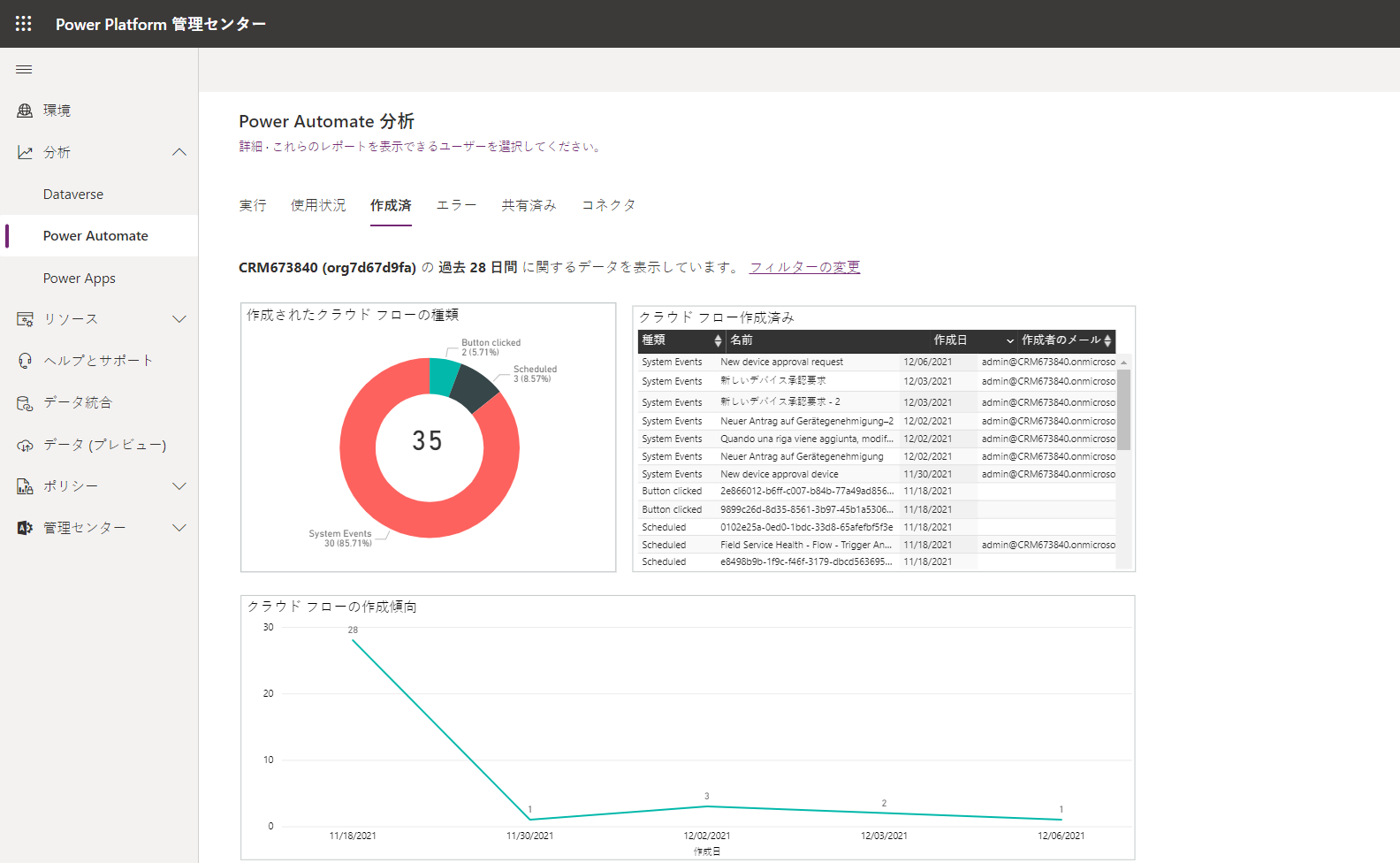Click the Power Platform 管理センター title
The height and width of the screenshot is (863, 1400).
coord(161,24)
